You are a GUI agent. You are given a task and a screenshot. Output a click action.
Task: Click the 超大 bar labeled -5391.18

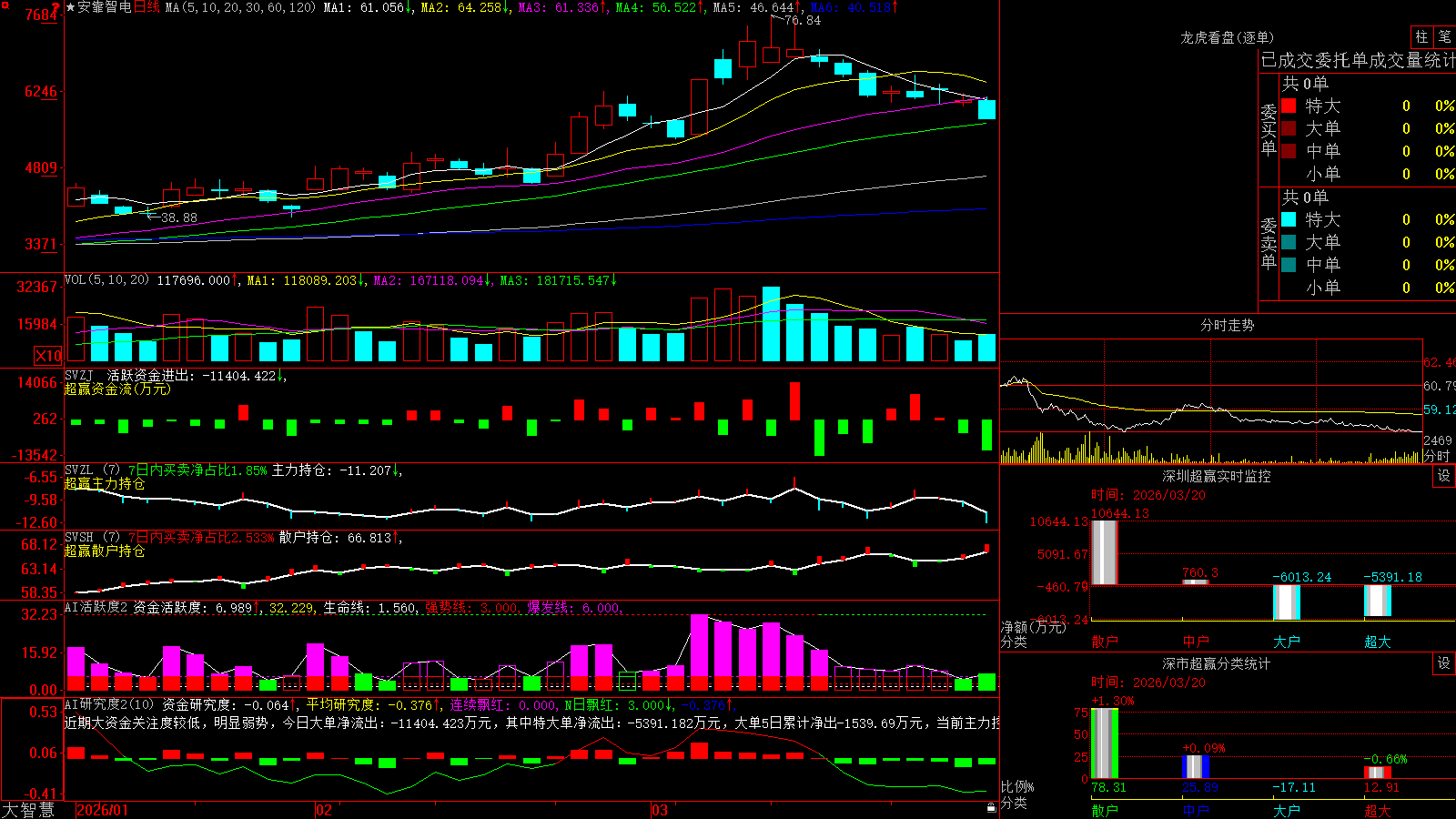1378,601
